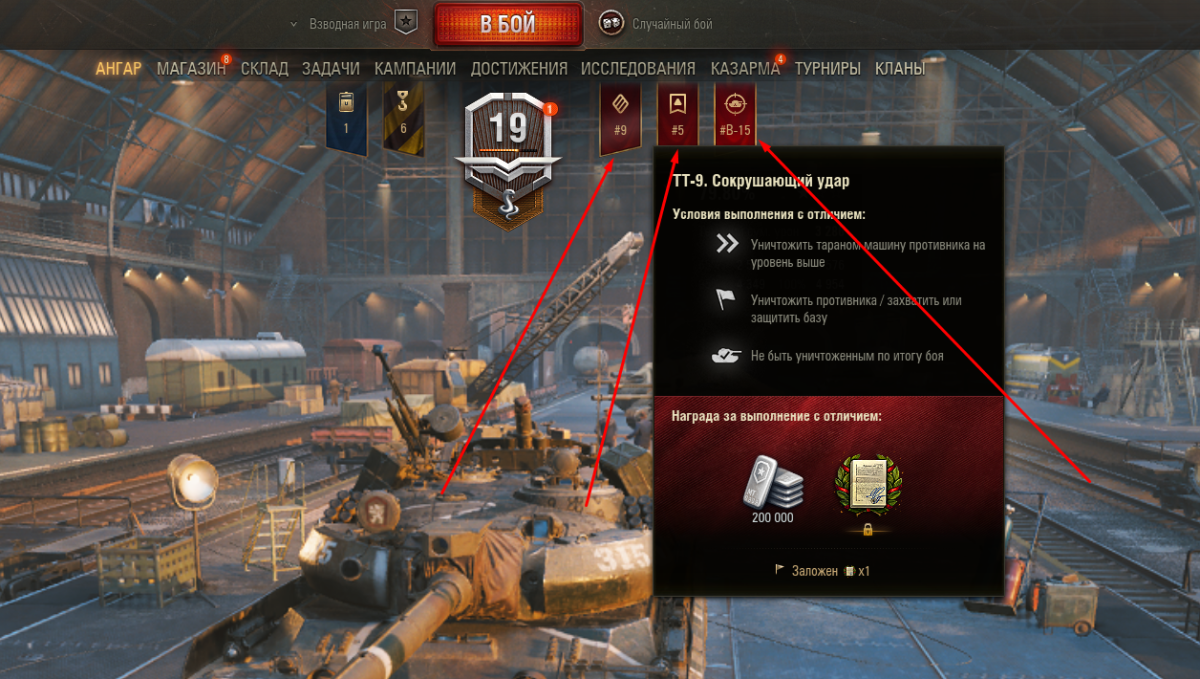Expand the Взводная игра platoon dropdown arrow
The height and width of the screenshot is (679, 1200).
click(x=293, y=23)
